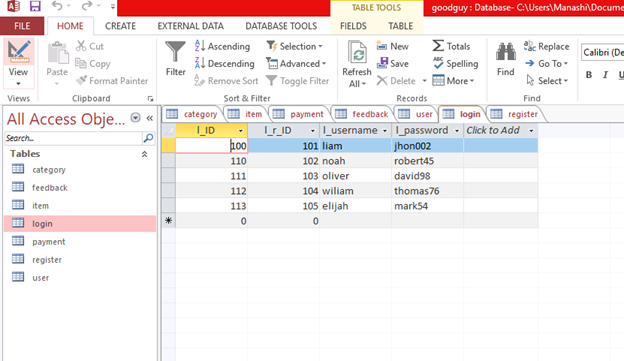
Task: Switch to the category document tab
Action: pos(192,114)
